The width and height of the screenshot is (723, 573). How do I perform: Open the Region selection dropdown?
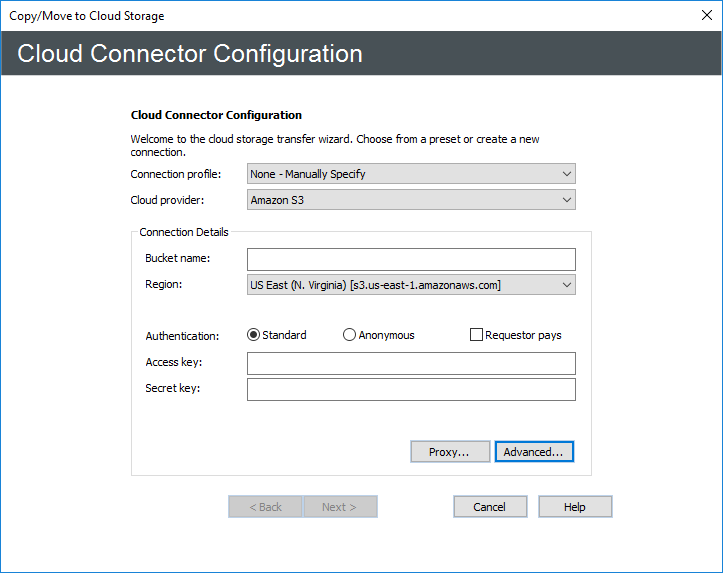tap(411, 285)
